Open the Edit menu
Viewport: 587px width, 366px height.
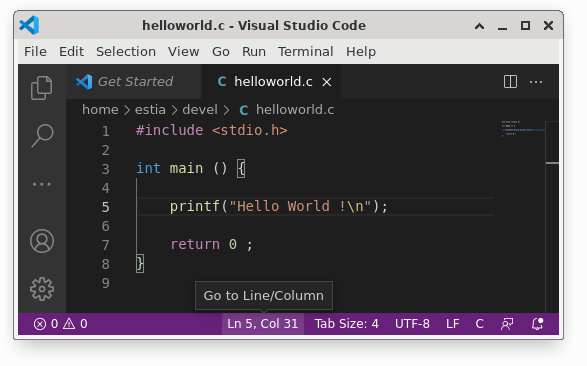[71, 51]
